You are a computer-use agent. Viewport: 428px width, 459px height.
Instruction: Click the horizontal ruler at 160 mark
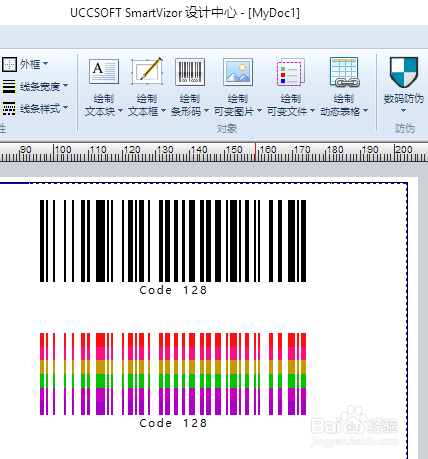[268, 150]
